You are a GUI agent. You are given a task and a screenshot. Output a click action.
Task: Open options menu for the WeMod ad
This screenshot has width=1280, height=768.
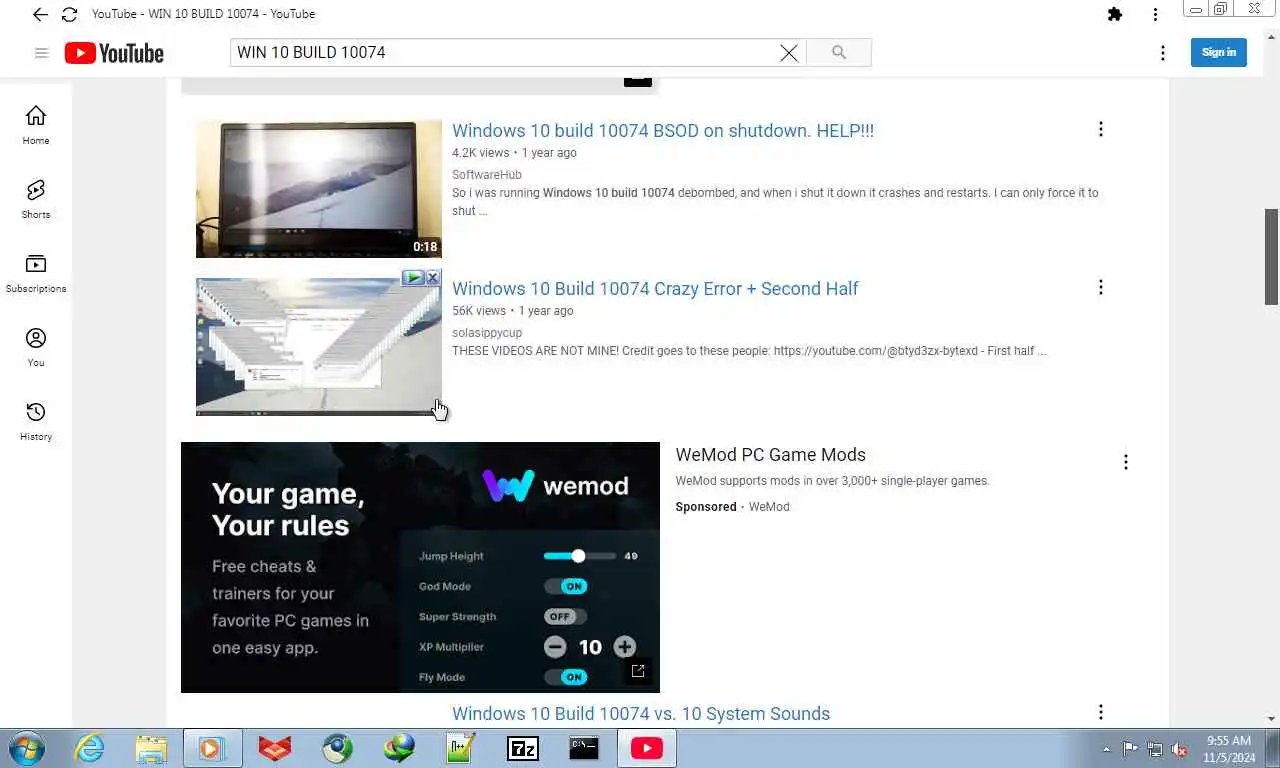[1126, 462]
